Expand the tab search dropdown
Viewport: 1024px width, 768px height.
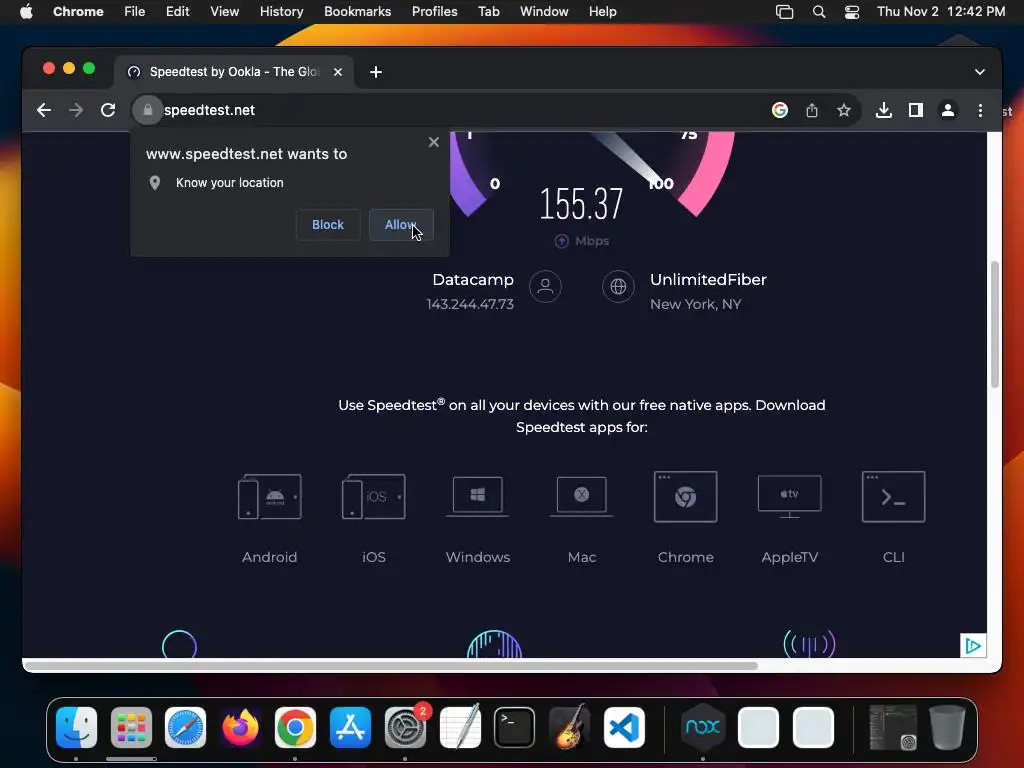pos(980,72)
